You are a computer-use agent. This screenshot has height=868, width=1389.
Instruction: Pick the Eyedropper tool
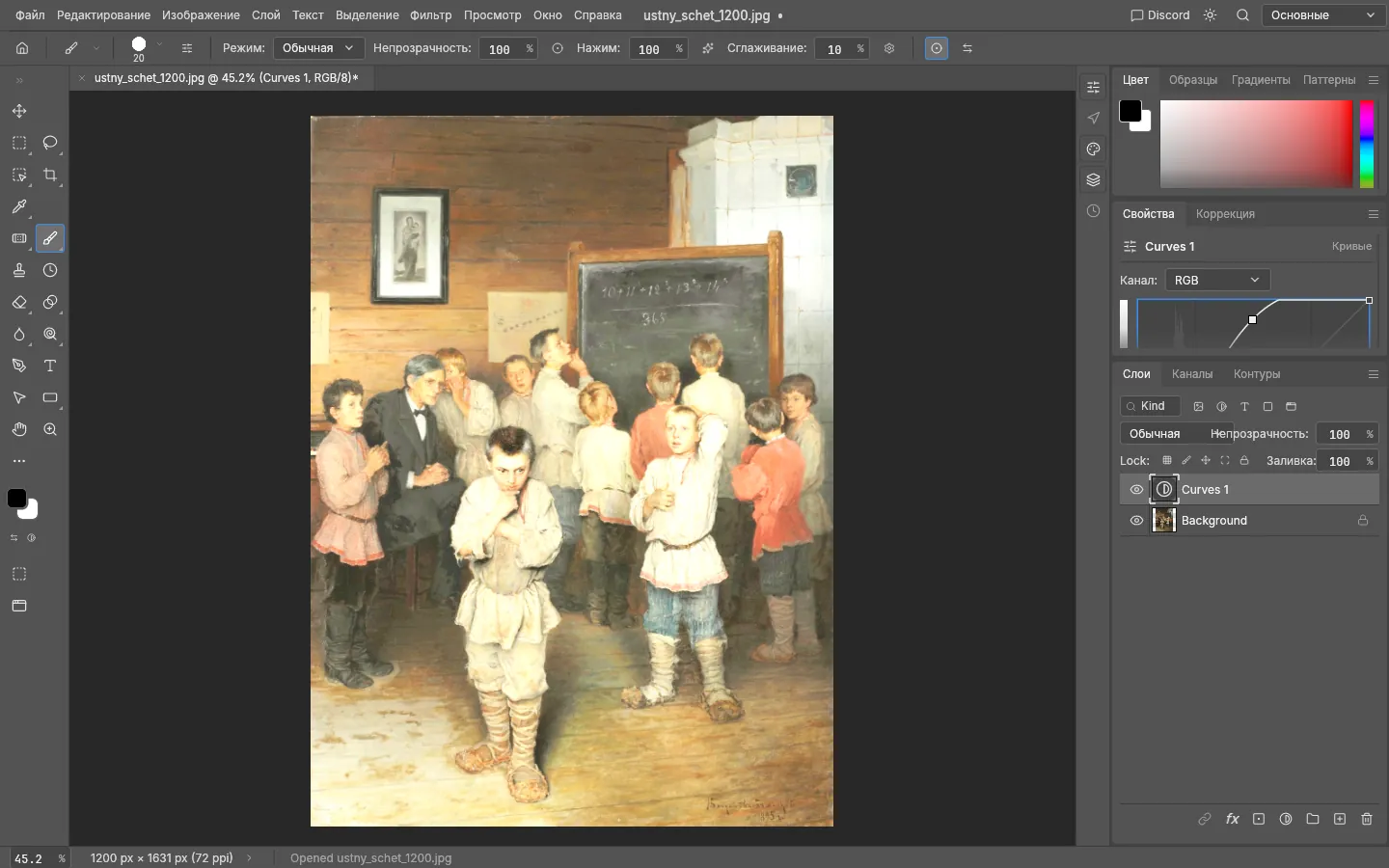click(x=19, y=206)
